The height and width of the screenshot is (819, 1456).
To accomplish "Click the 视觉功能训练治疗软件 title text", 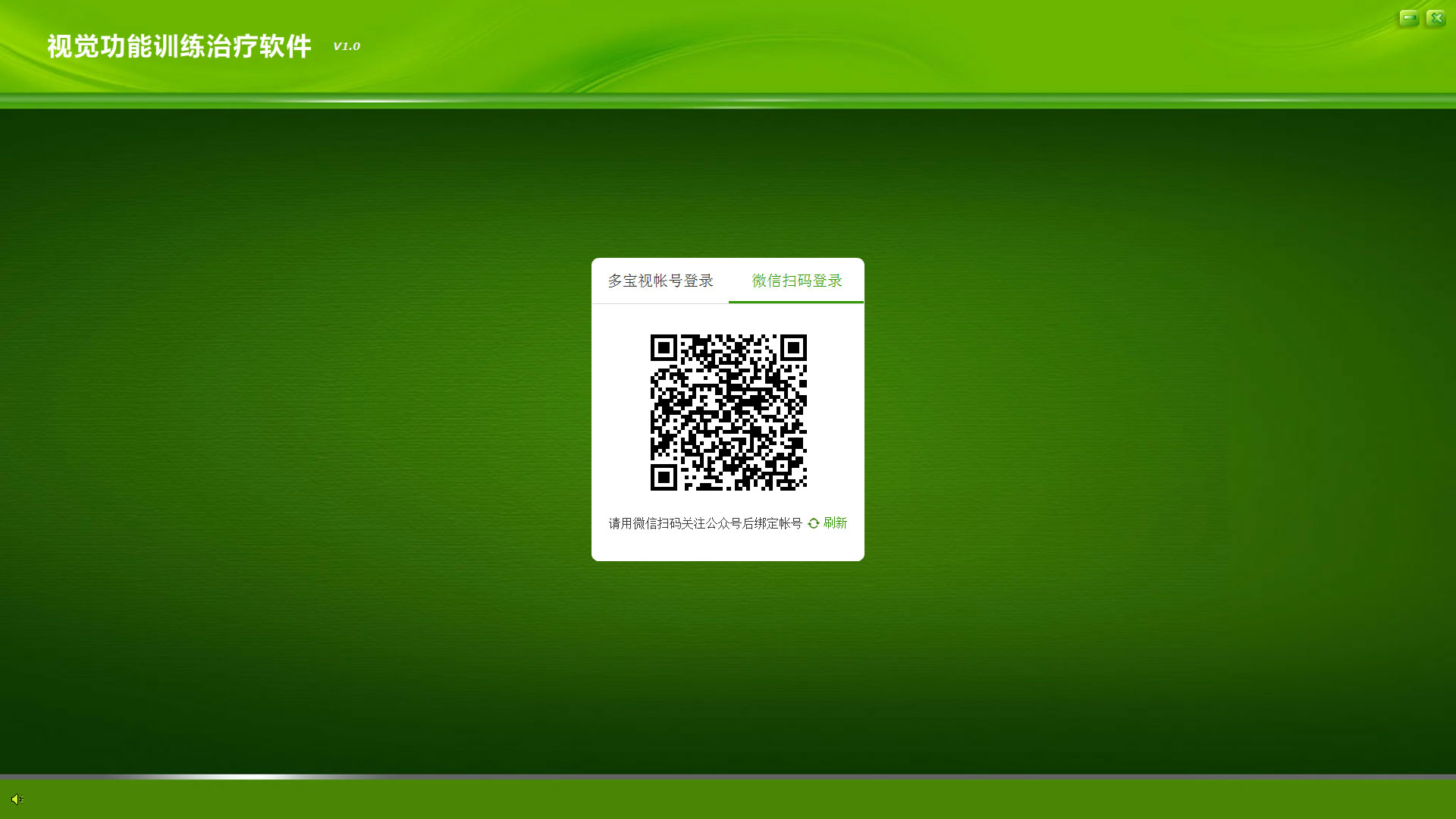I will tap(180, 46).
